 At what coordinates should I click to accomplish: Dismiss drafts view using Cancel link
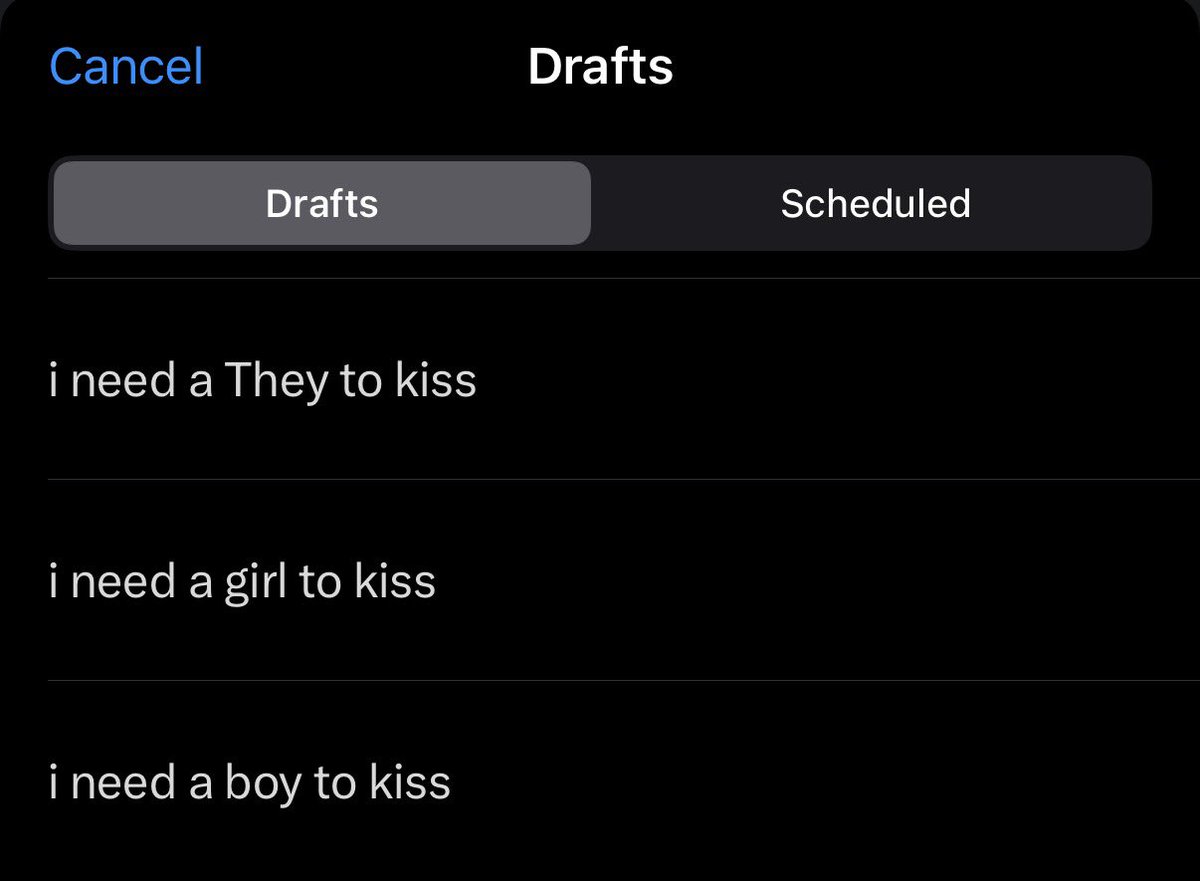pos(126,67)
